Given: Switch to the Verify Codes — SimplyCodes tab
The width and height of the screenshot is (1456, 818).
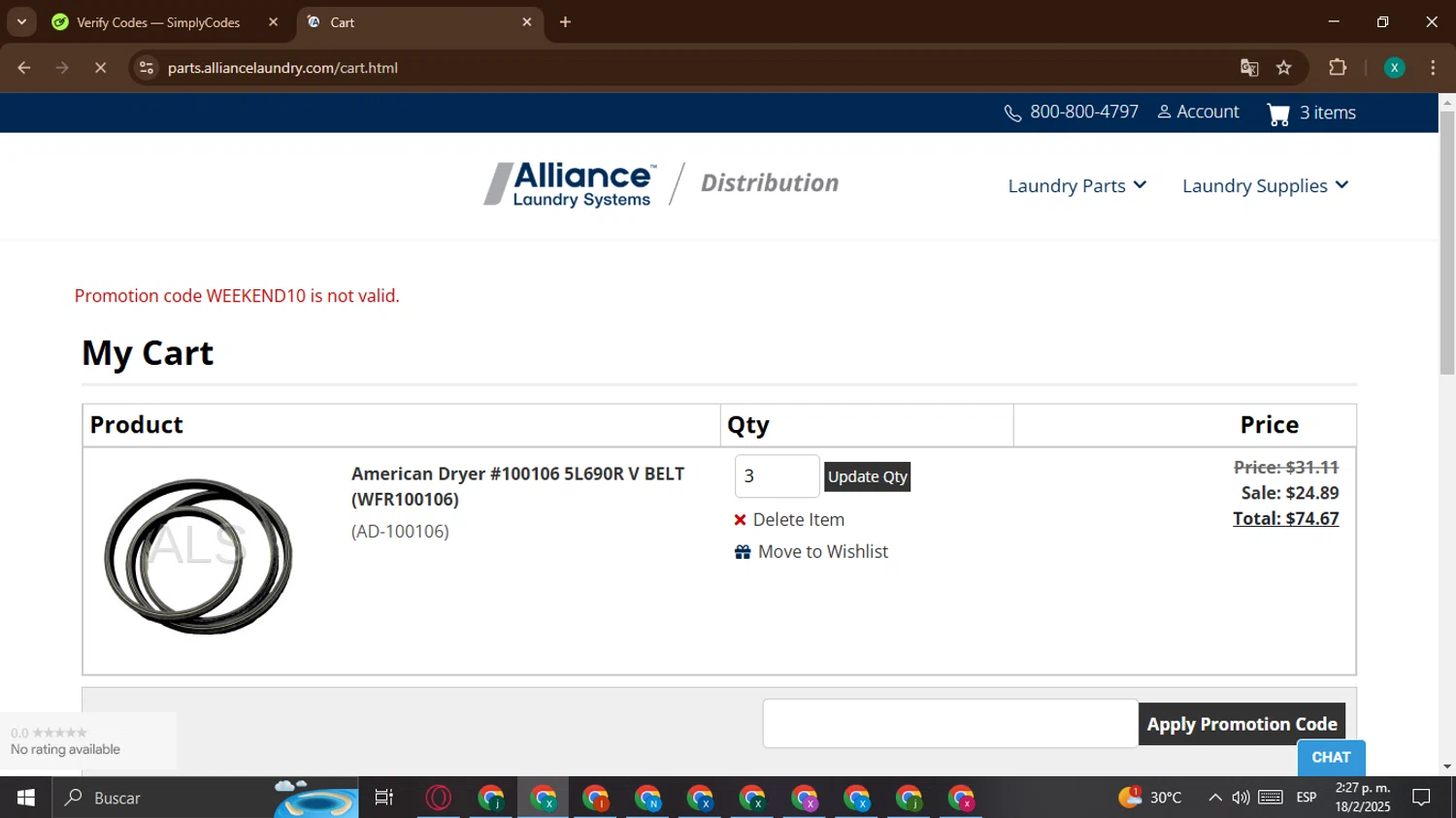Looking at the screenshot, I should (x=157, y=22).
